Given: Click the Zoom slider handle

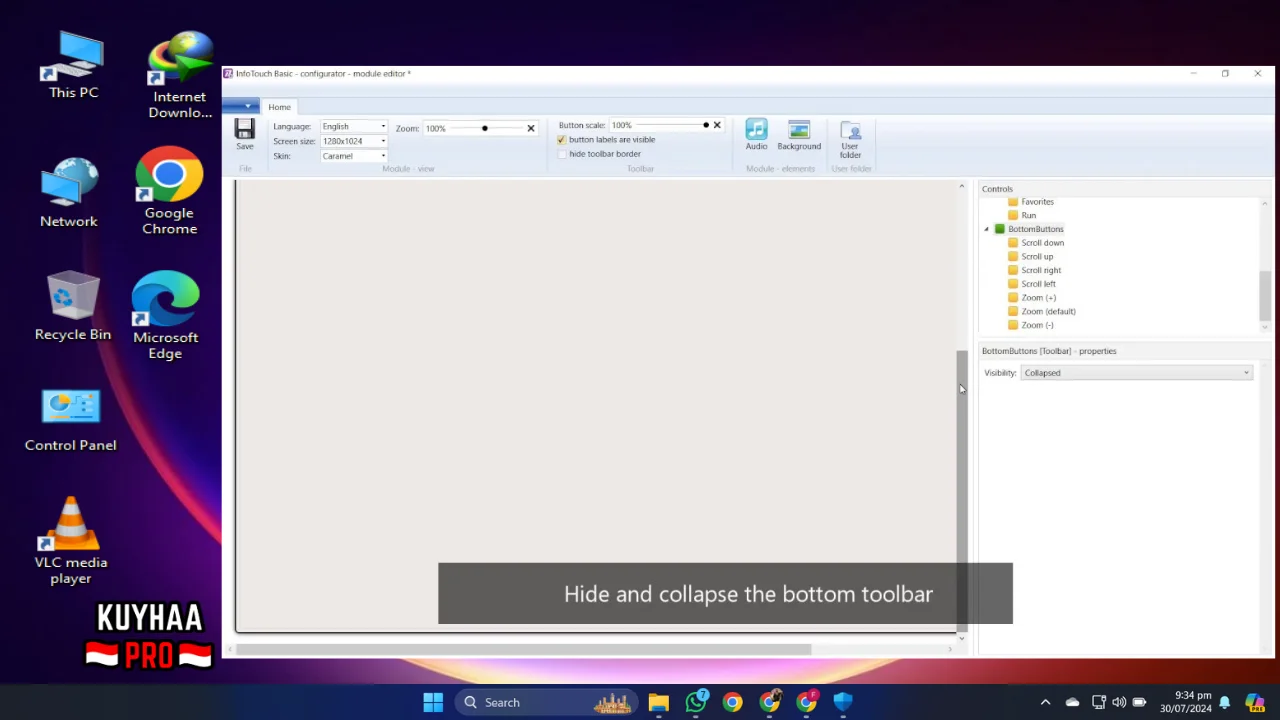Looking at the screenshot, I should click(x=485, y=128).
